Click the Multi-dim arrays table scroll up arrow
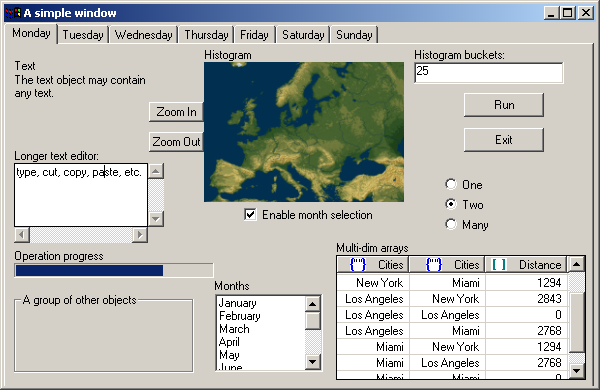This screenshot has width=600, height=390. [x=576, y=264]
